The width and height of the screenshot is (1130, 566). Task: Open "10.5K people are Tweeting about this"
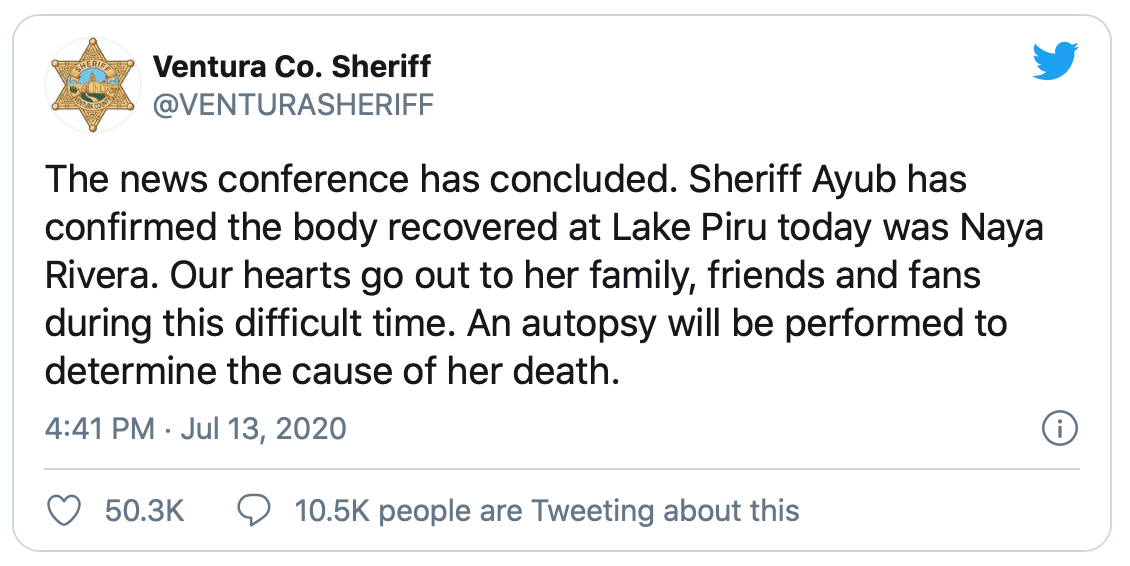[x=547, y=511]
